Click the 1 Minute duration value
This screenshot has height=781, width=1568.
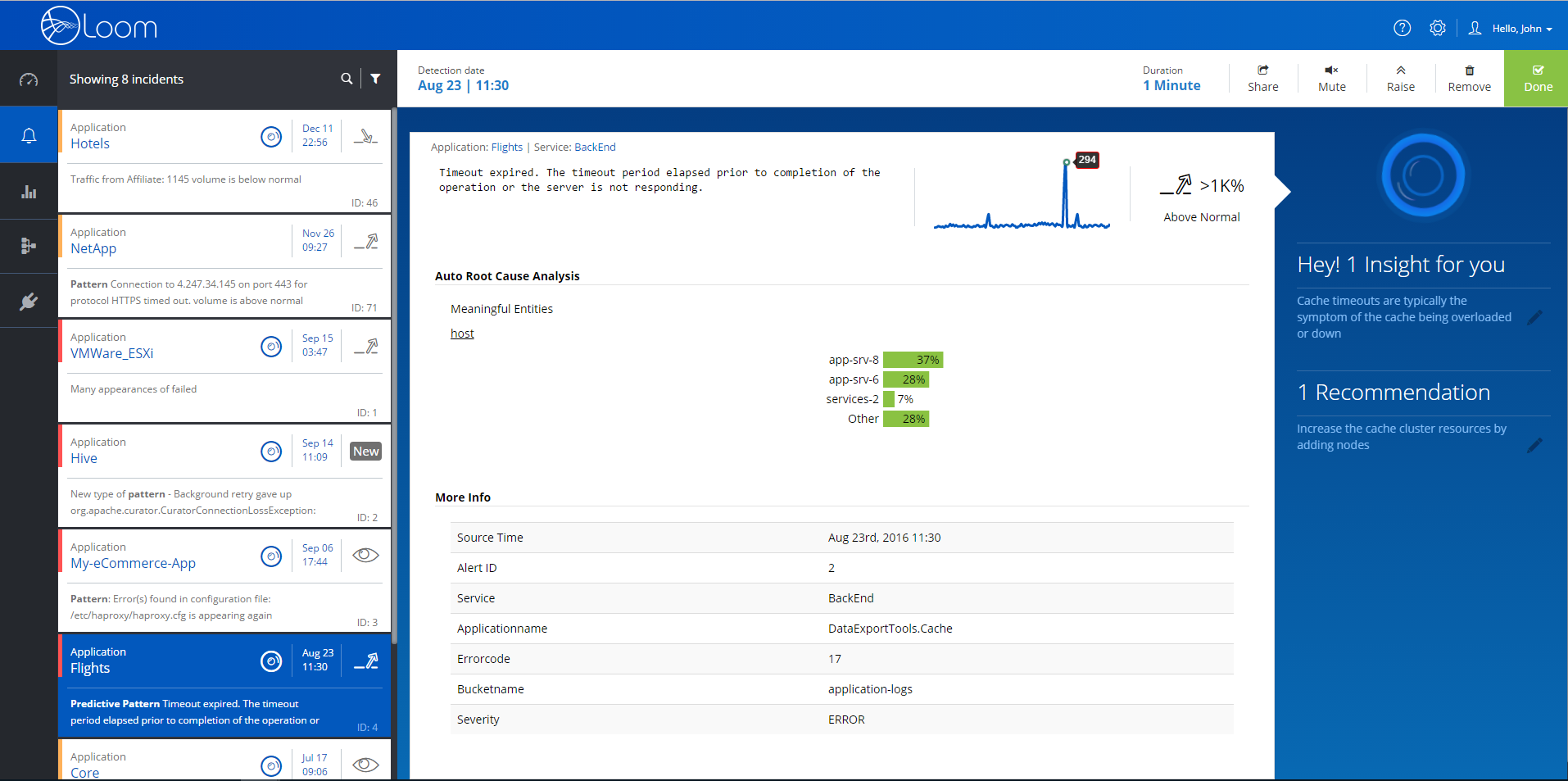(x=1171, y=85)
